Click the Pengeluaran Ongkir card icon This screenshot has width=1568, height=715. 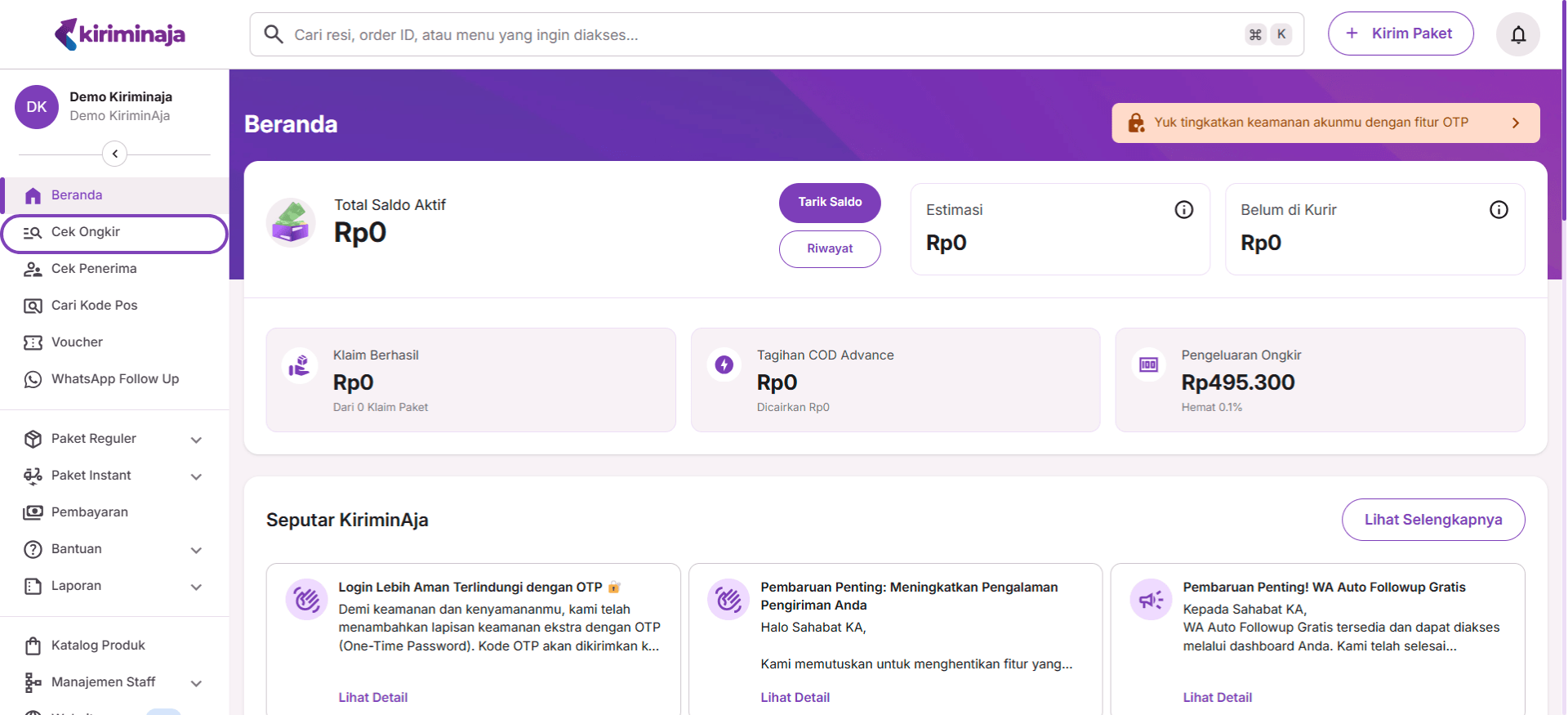[1148, 364]
